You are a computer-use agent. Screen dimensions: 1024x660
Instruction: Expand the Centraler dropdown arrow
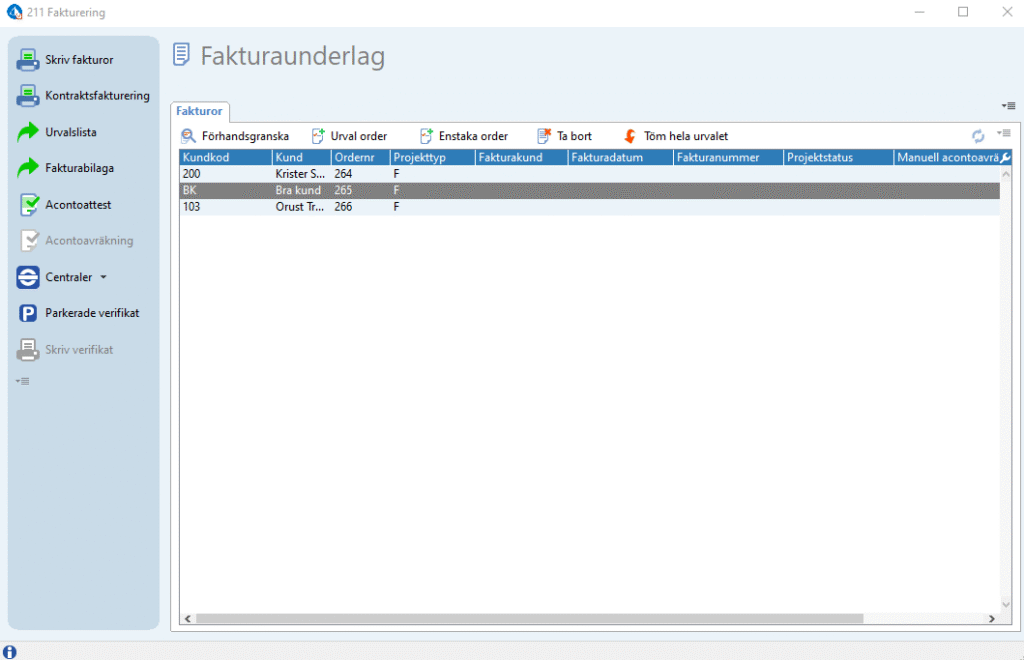point(103,277)
